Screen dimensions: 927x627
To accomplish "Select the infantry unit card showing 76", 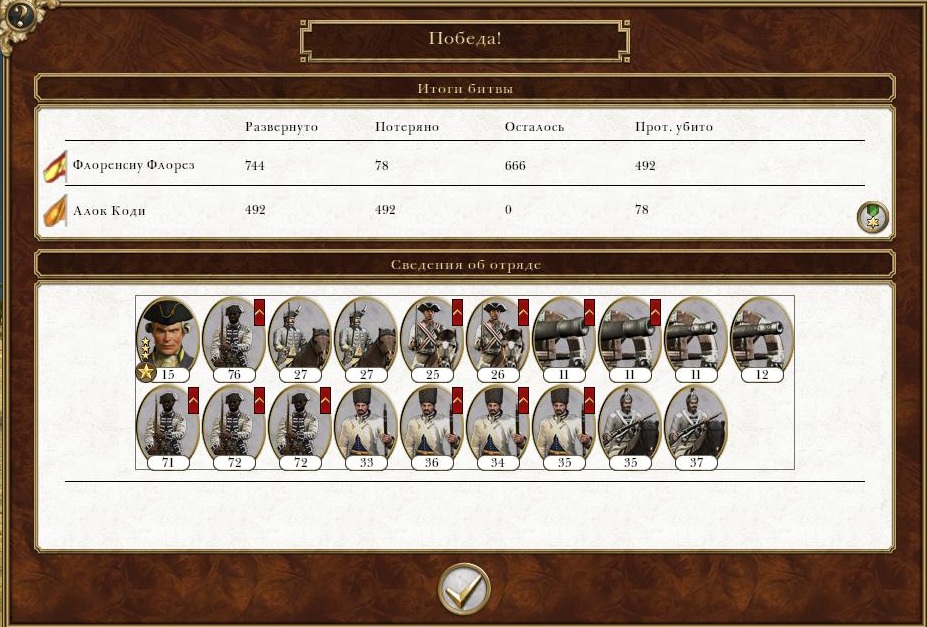I will click(234, 339).
